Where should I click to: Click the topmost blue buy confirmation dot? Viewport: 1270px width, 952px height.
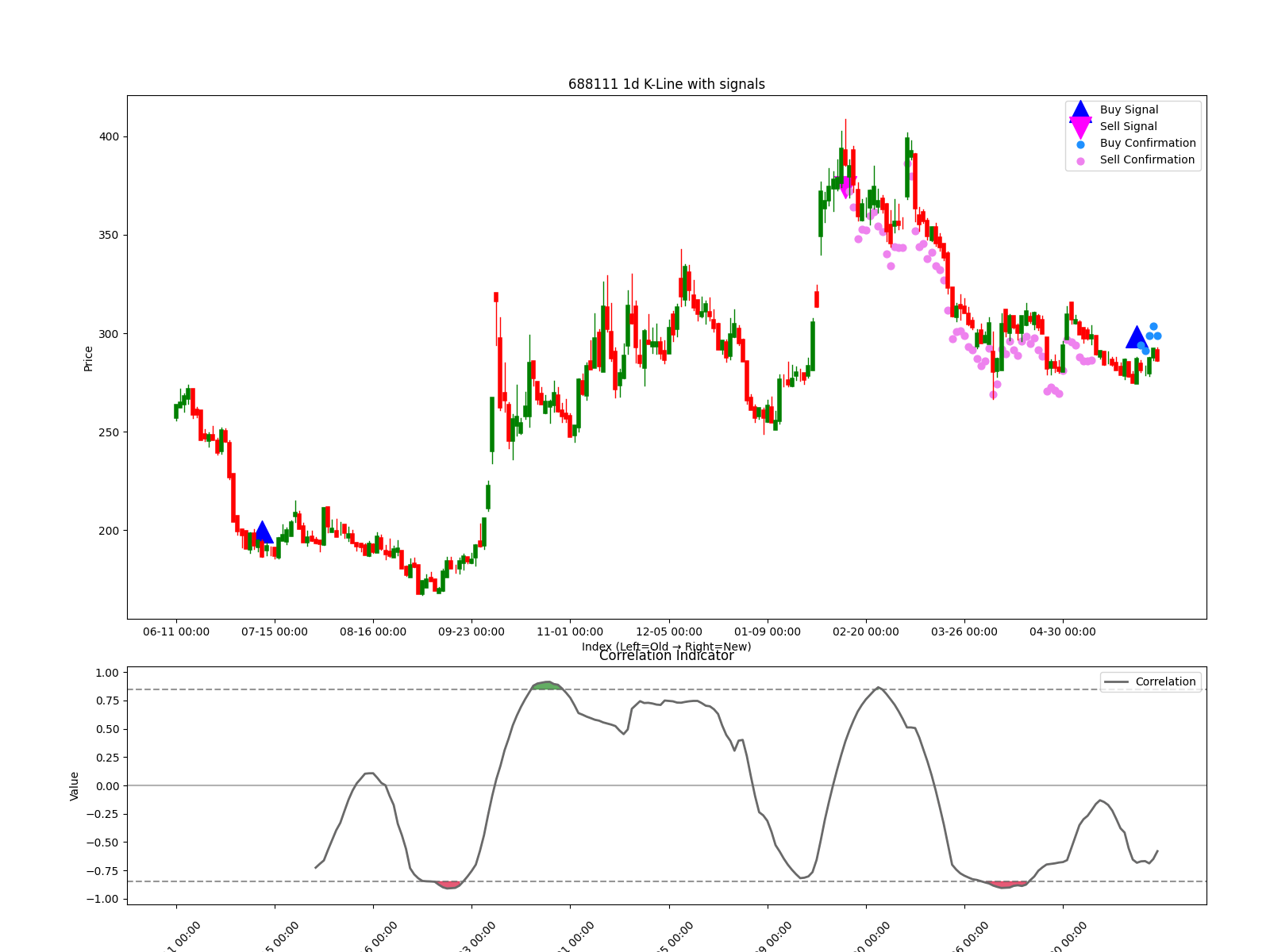[x=1153, y=326]
